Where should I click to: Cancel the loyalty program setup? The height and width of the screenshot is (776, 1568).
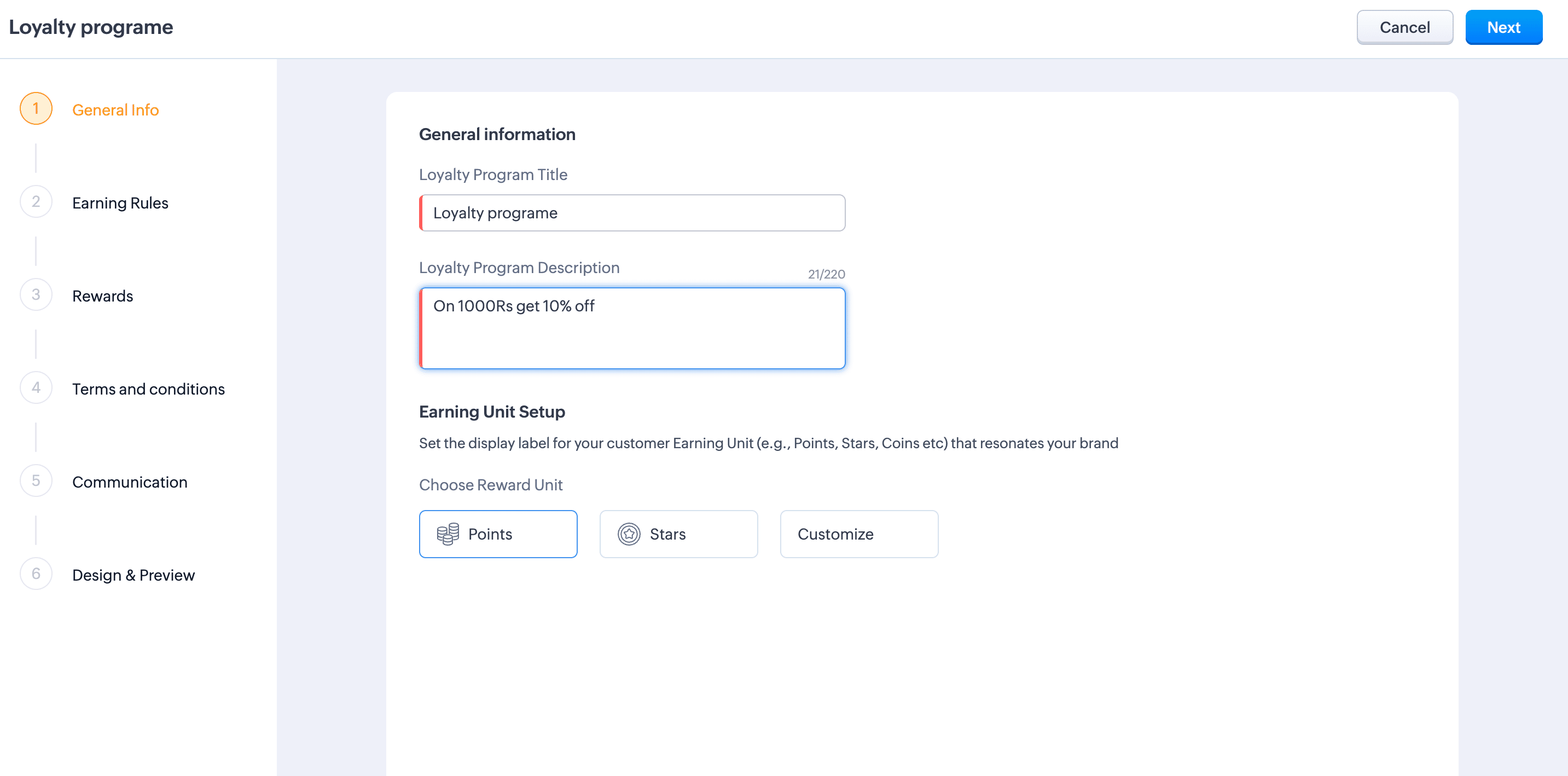coord(1404,27)
